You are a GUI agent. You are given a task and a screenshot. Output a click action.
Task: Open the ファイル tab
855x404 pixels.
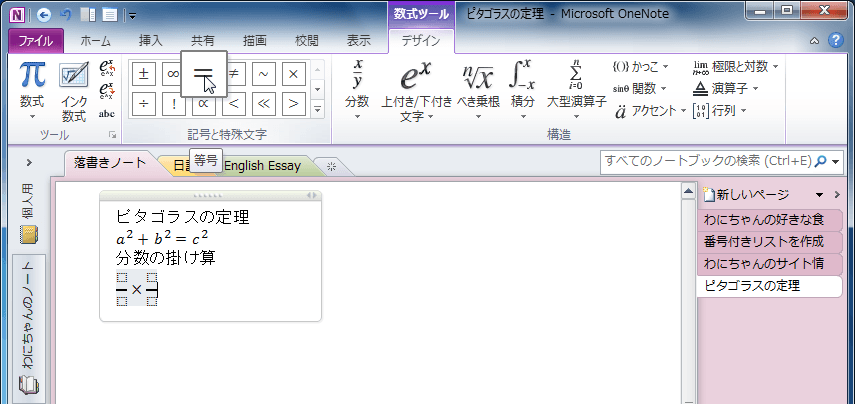click(x=36, y=41)
